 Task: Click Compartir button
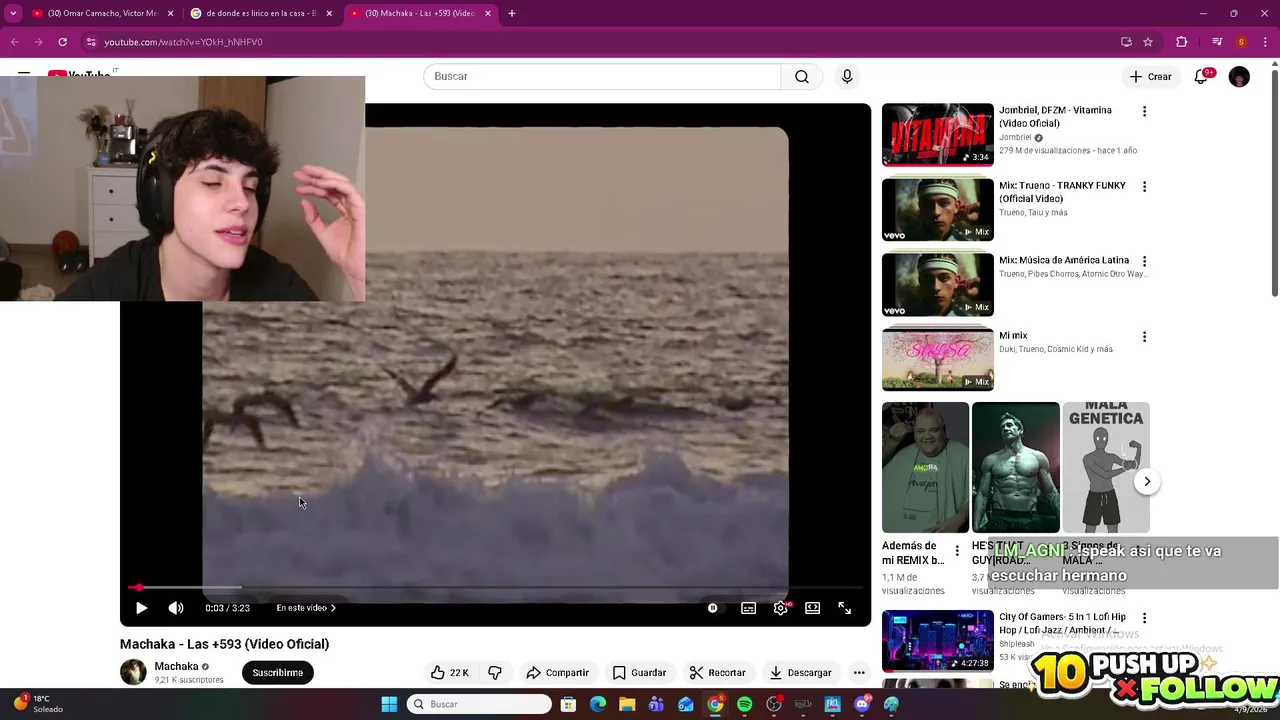point(557,672)
